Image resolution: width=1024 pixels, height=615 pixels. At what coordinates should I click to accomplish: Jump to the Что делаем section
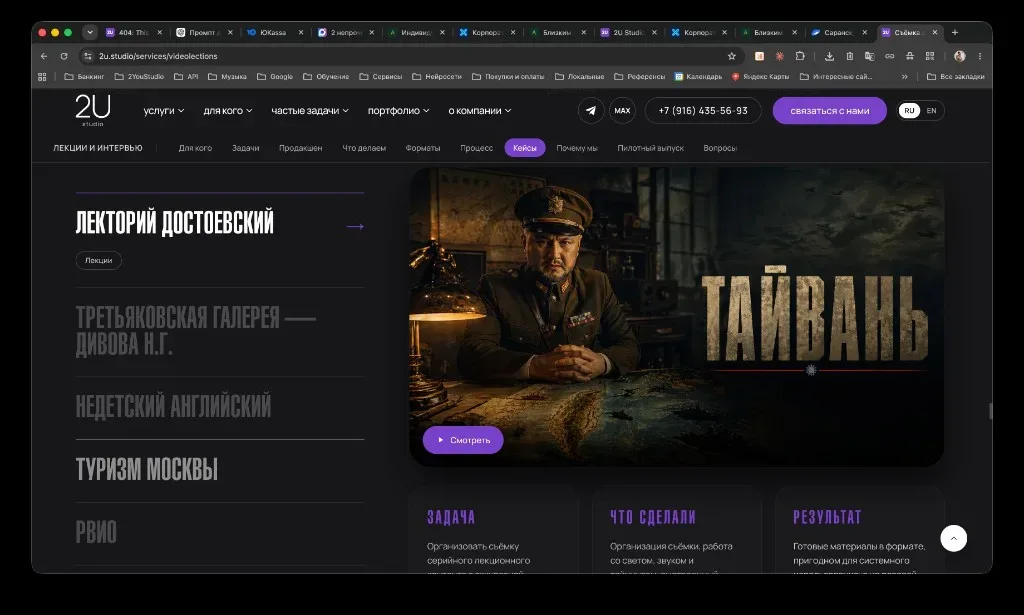364,148
